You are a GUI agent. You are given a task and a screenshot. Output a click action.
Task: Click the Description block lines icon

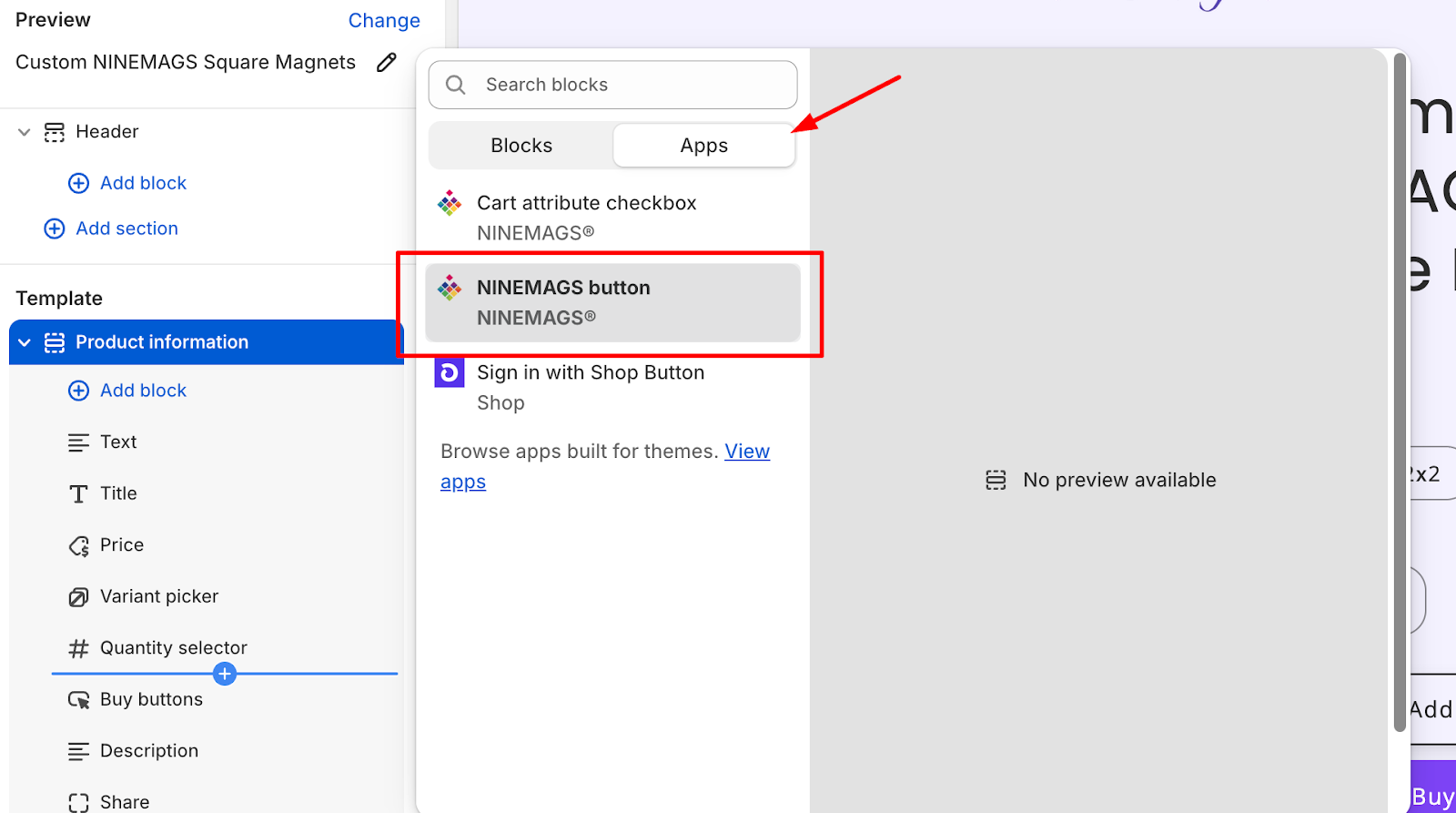tap(79, 751)
